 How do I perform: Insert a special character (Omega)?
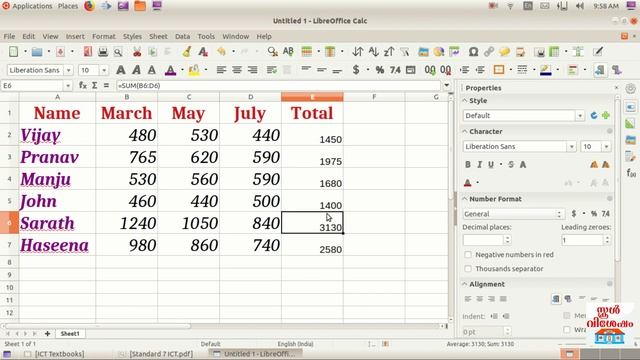[473, 52]
